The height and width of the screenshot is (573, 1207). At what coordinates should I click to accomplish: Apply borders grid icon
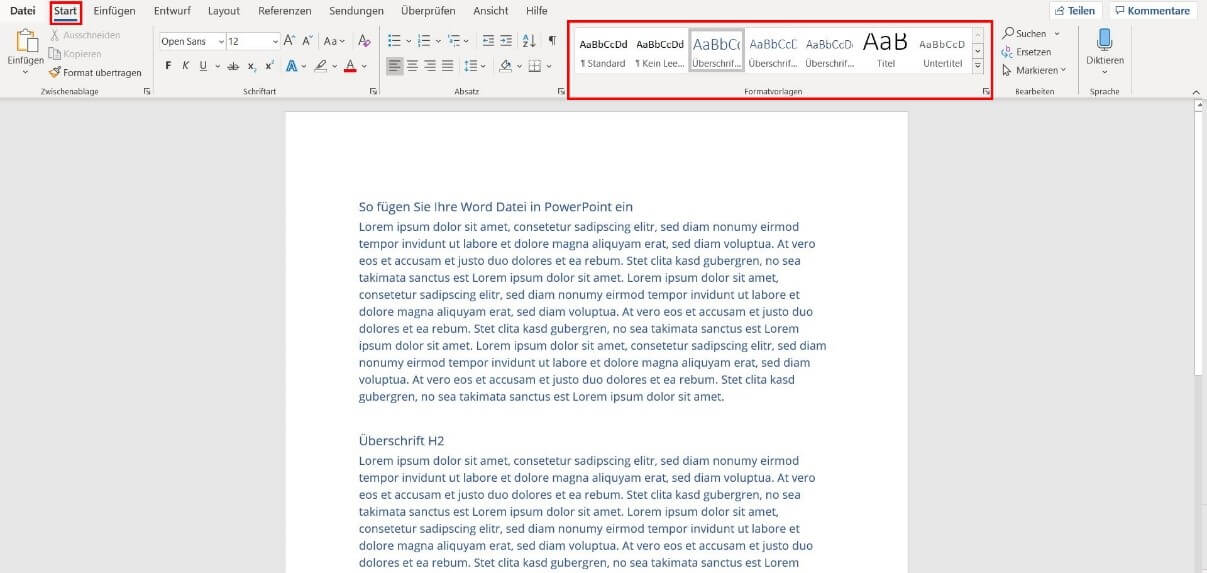click(x=535, y=66)
